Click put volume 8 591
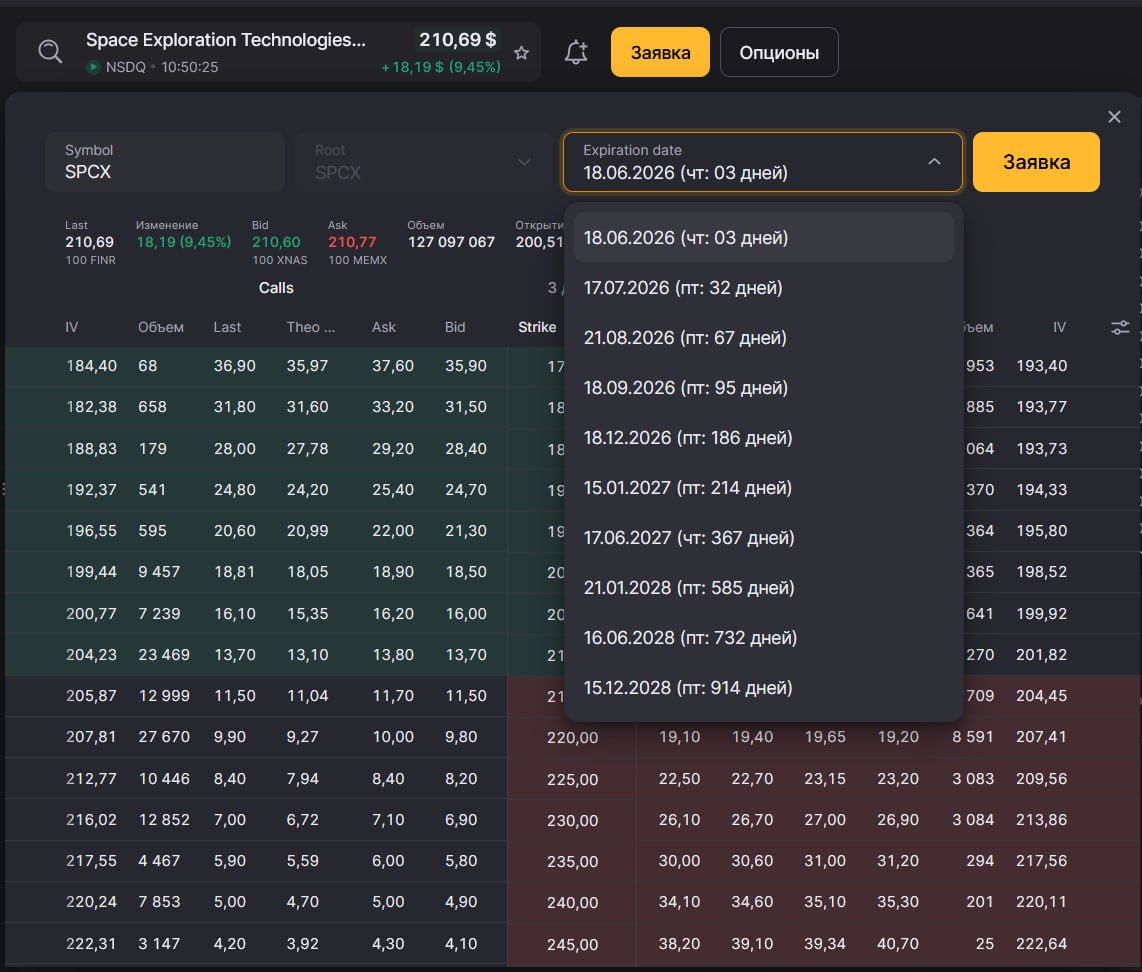 [973, 737]
